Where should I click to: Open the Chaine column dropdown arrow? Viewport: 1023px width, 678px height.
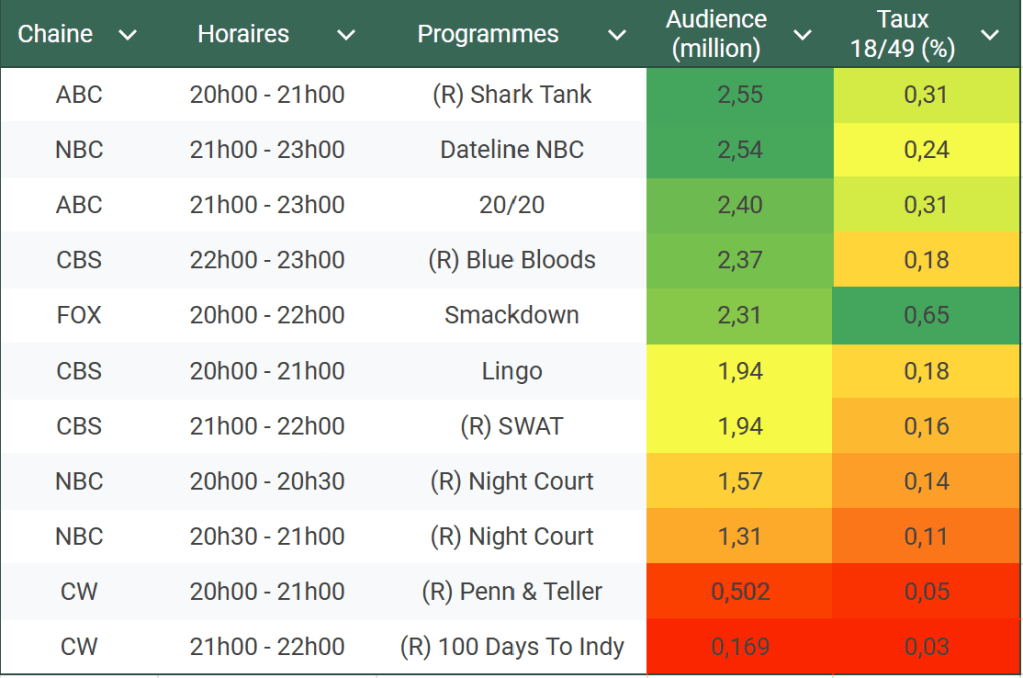coord(127,35)
